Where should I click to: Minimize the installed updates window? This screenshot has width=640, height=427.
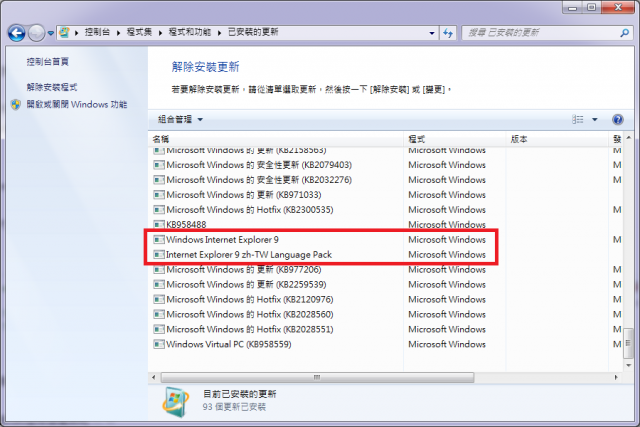click(x=573, y=7)
